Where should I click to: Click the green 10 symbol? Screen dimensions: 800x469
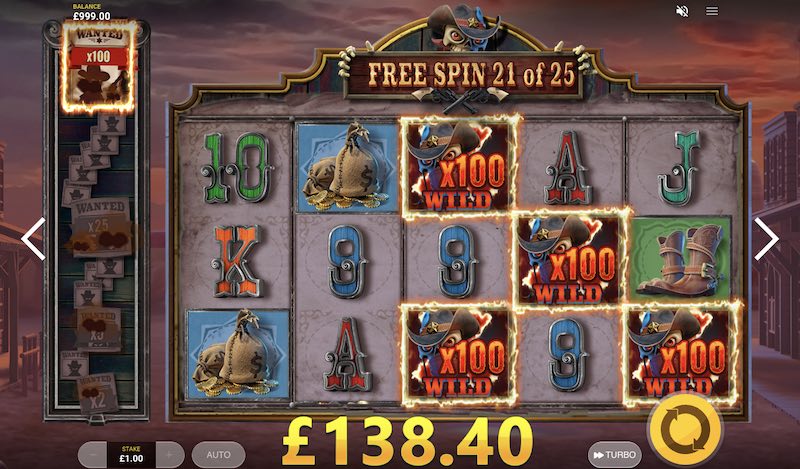pyautogui.click(x=236, y=167)
